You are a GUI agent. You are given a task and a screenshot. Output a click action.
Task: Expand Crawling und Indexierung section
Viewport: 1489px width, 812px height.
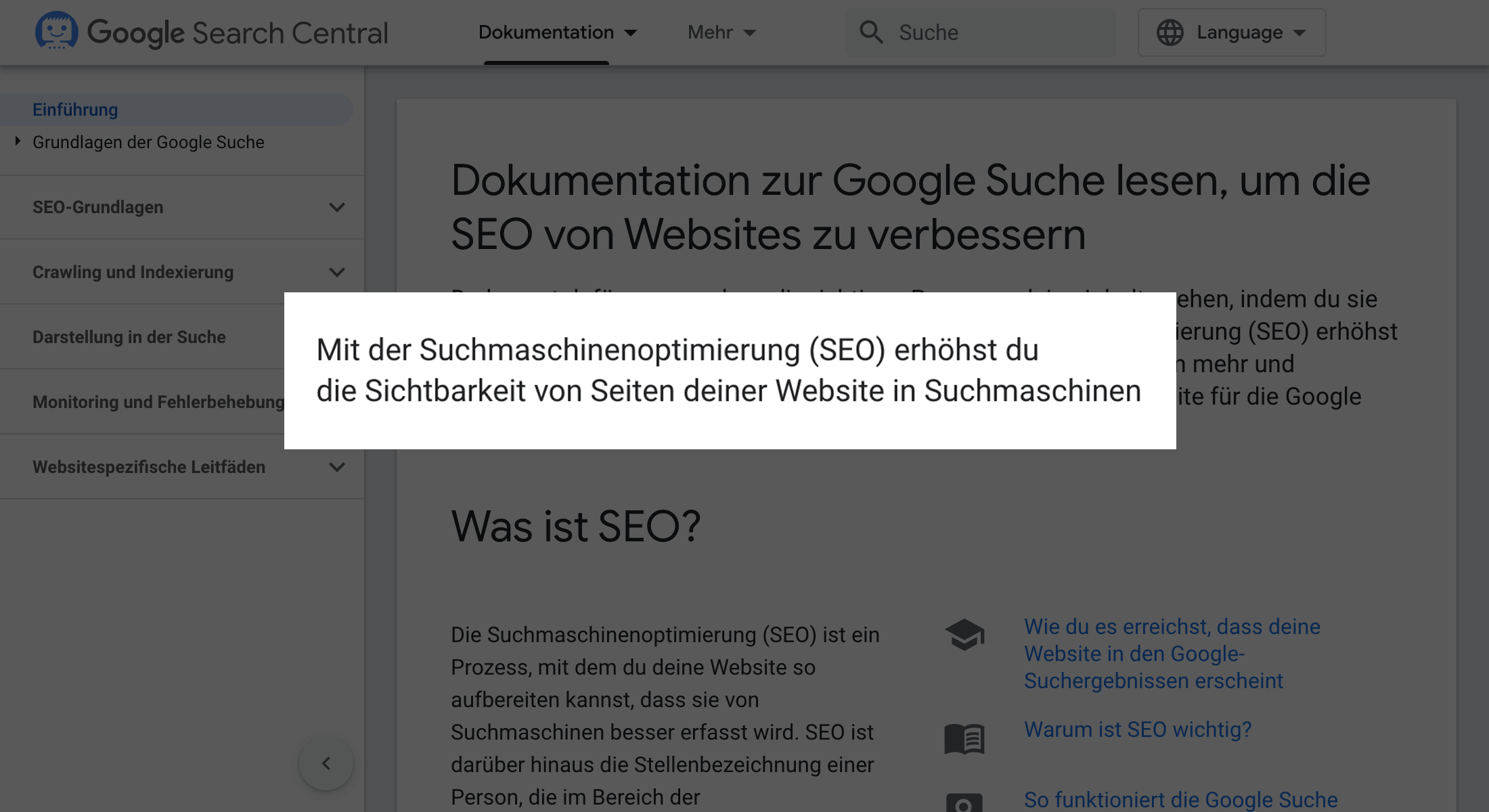pyautogui.click(x=336, y=272)
